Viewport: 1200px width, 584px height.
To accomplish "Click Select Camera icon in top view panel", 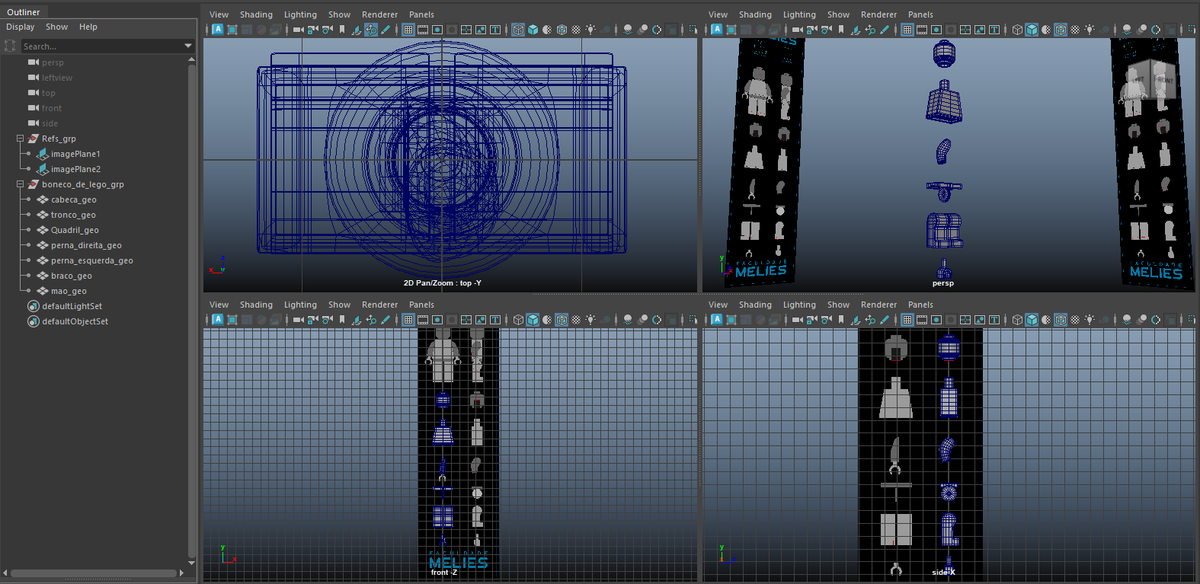I will [x=298, y=30].
